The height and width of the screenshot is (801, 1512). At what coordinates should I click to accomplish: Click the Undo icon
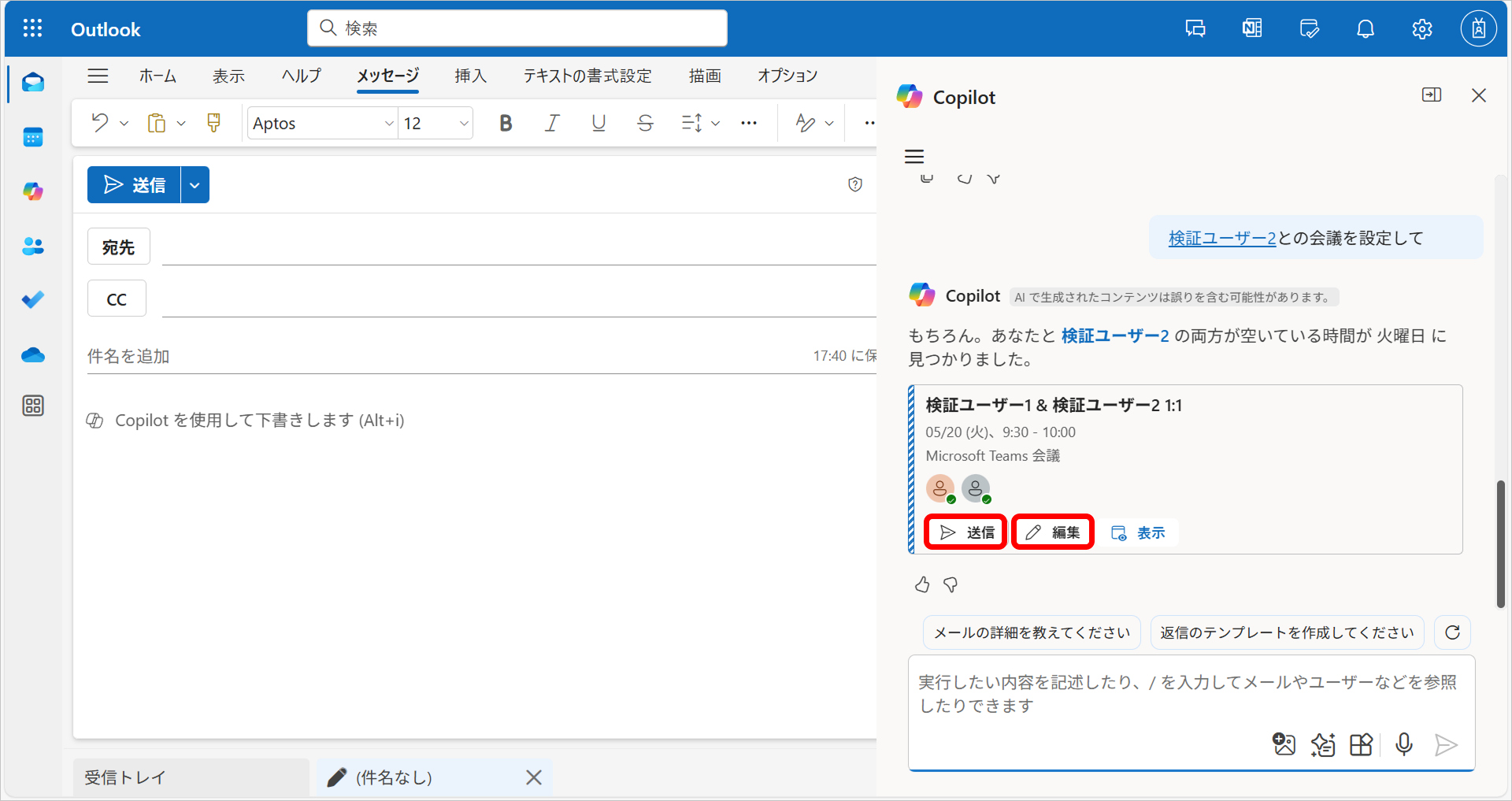[100, 123]
